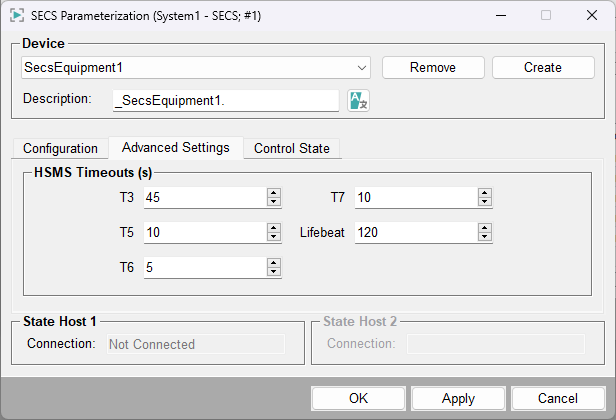This screenshot has width=616, height=420.
Task: Click into the Description text field
Action: coord(225,100)
